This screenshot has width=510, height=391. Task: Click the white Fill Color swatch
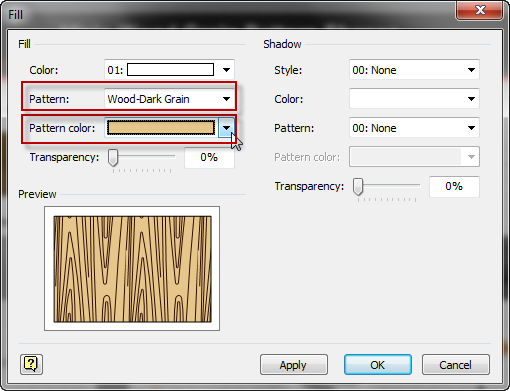[170, 70]
